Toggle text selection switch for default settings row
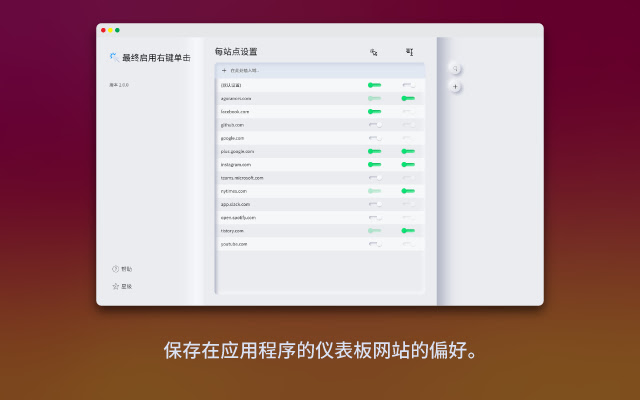This screenshot has height=400, width=640. [409, 85]
